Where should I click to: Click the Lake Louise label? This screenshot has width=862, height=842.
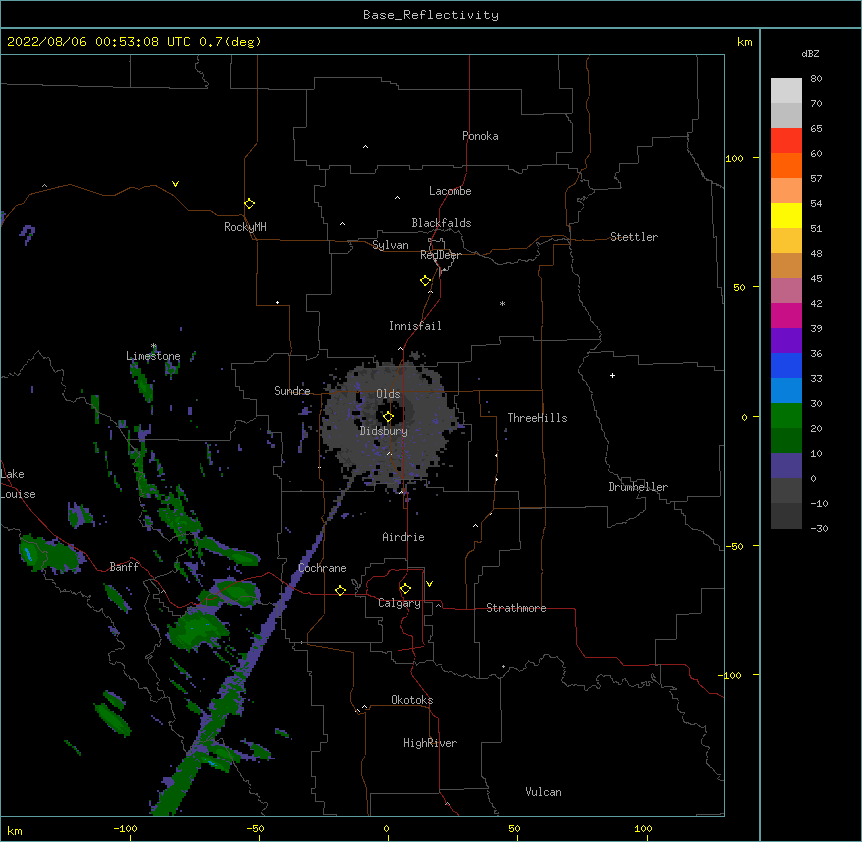point(18,484)
